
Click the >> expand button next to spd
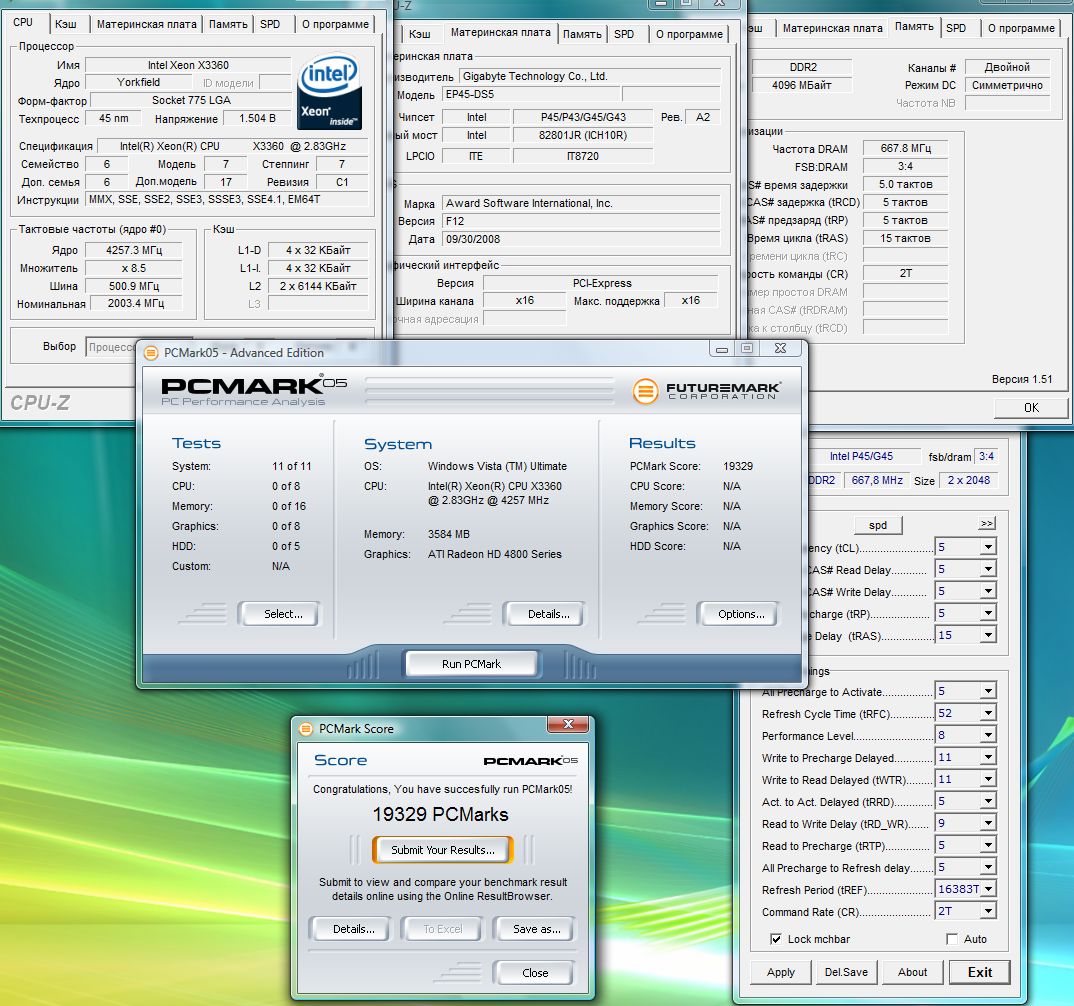pos(986,524)
